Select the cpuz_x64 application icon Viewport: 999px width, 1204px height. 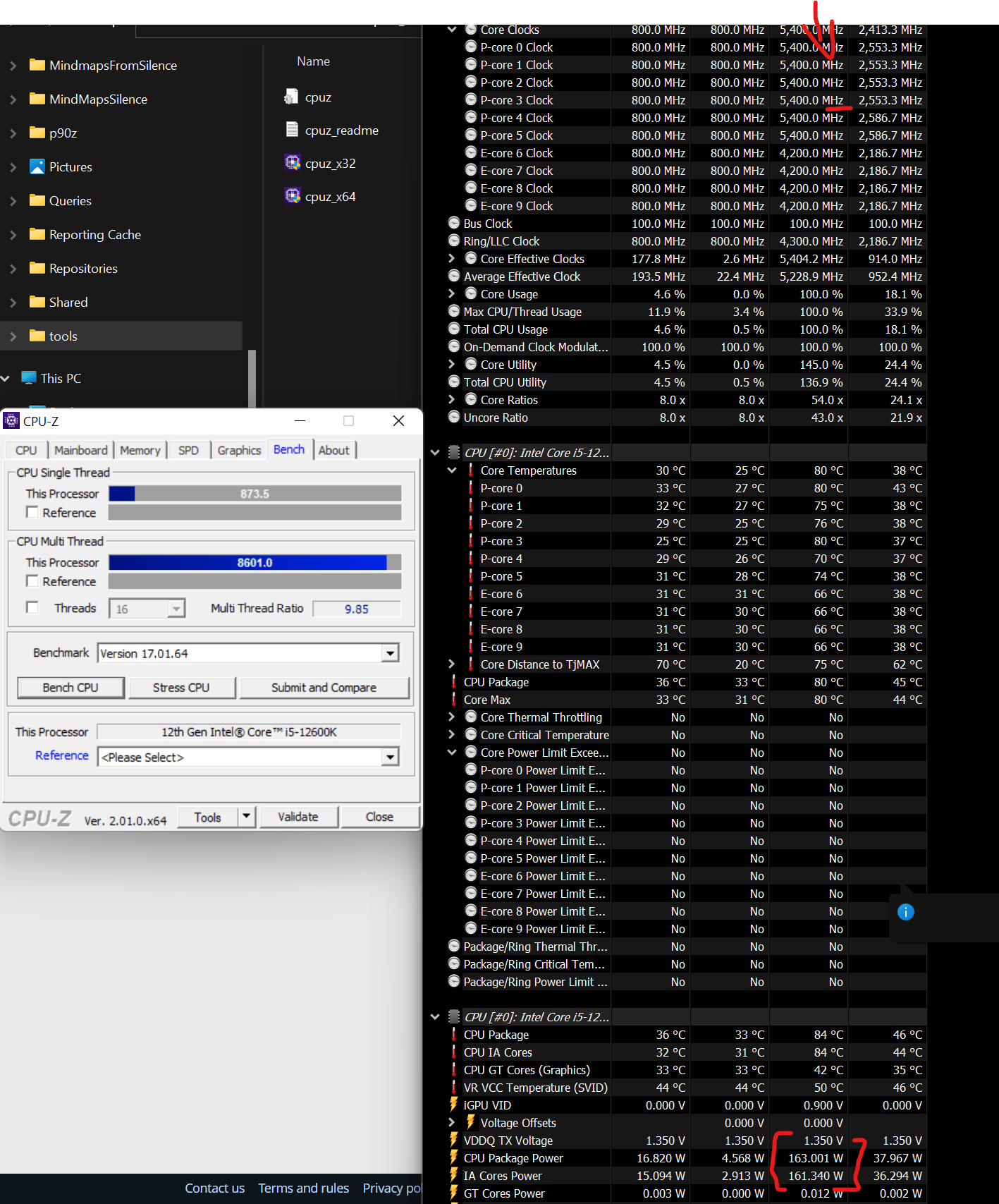293,195
